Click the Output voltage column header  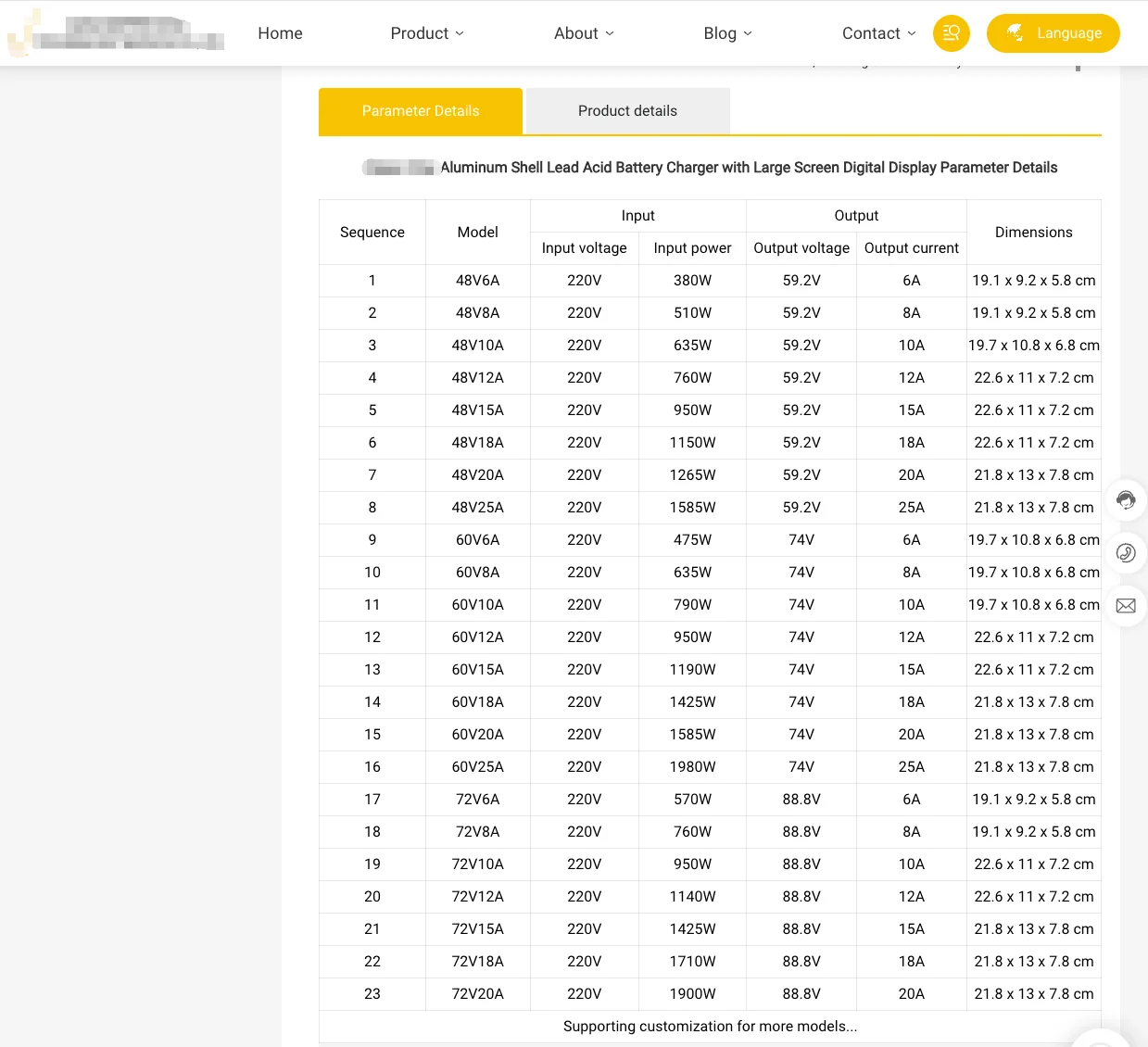point(801,248)
